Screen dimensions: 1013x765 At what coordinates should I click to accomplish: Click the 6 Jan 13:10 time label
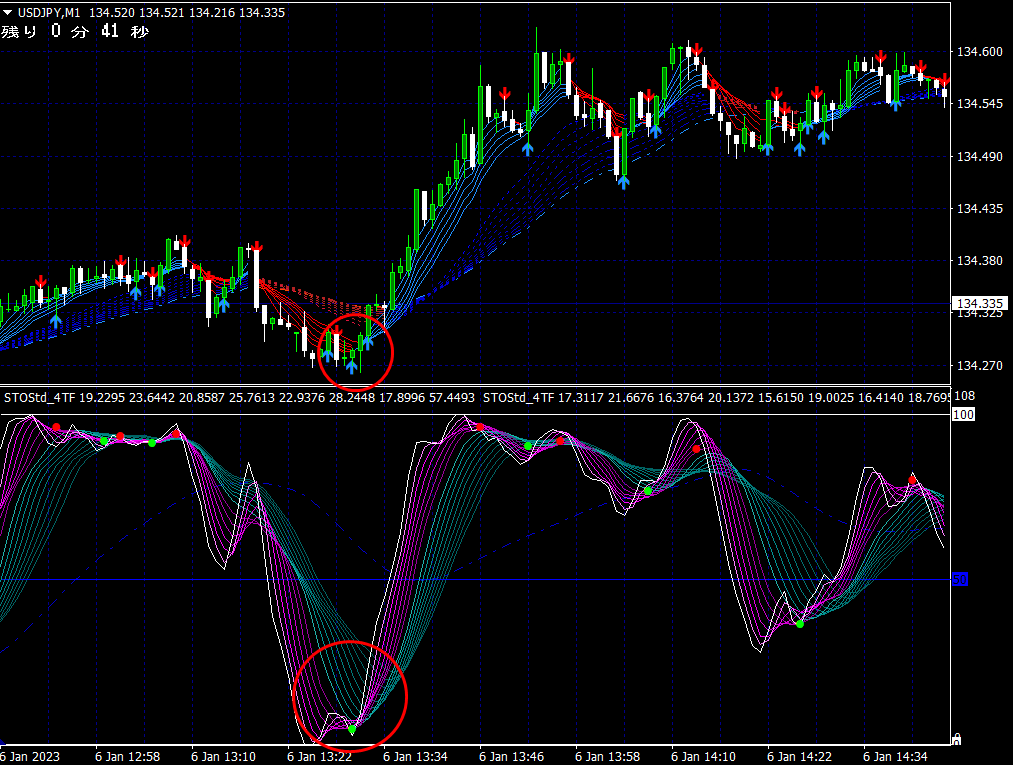(224, 756)
